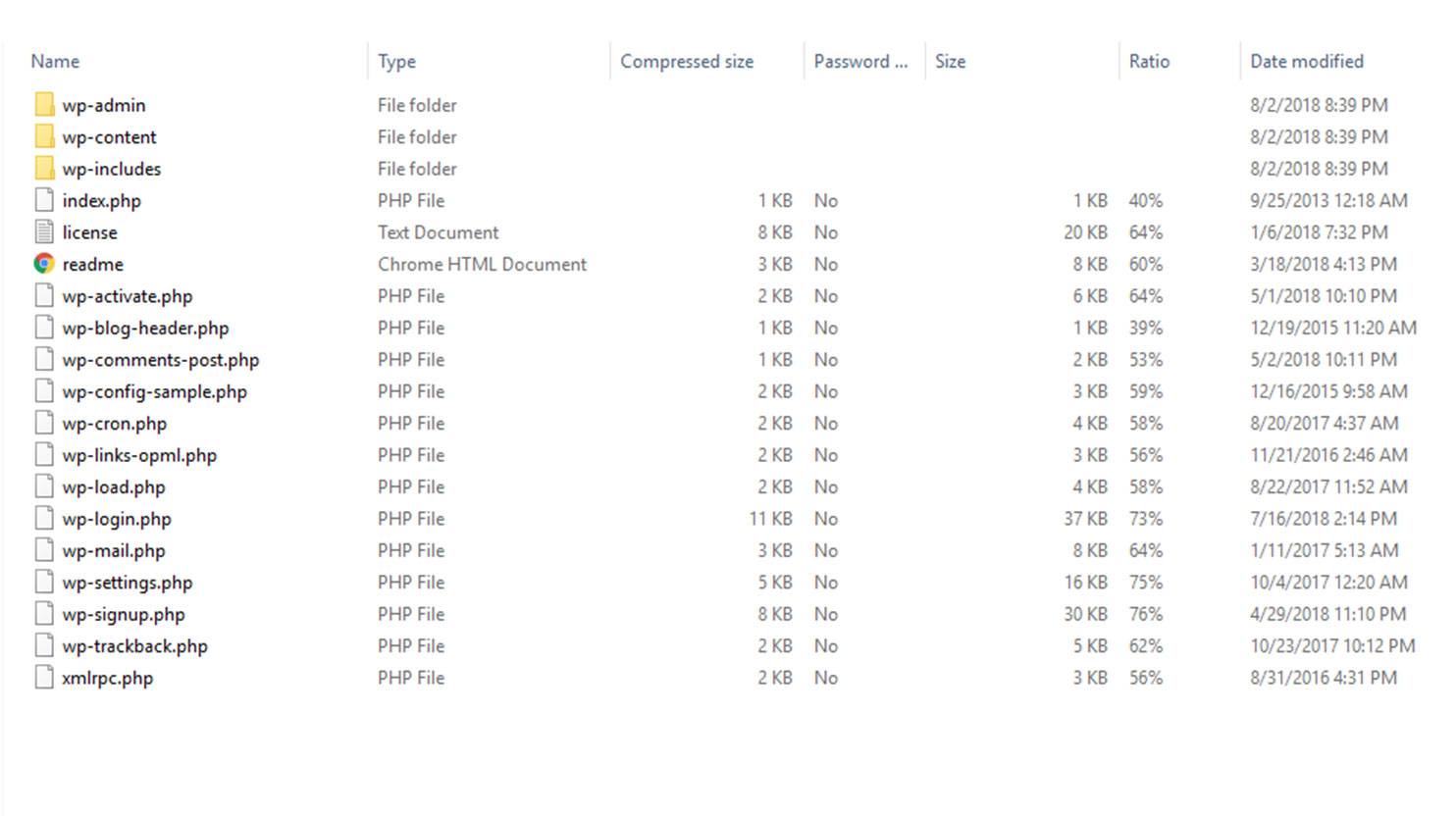
Task: Select the wp-trackback.php file name
Action: pos(135,646)
